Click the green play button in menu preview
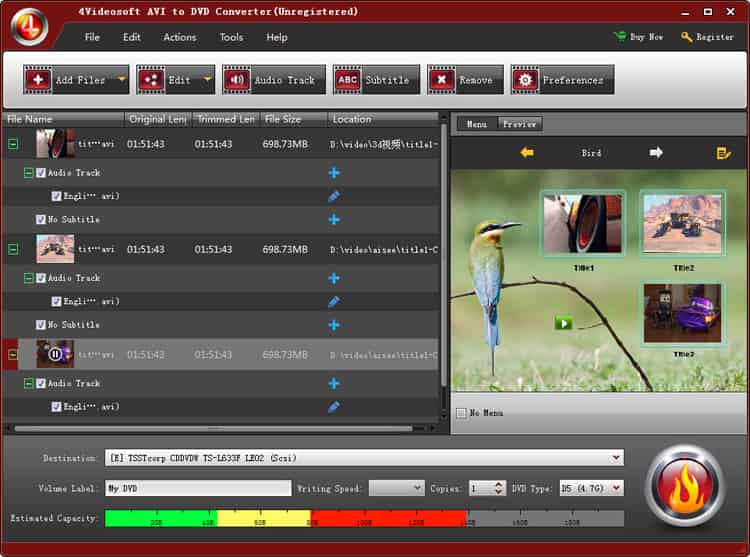The height and width of the screenshot is (557, 750). point(563,323)
